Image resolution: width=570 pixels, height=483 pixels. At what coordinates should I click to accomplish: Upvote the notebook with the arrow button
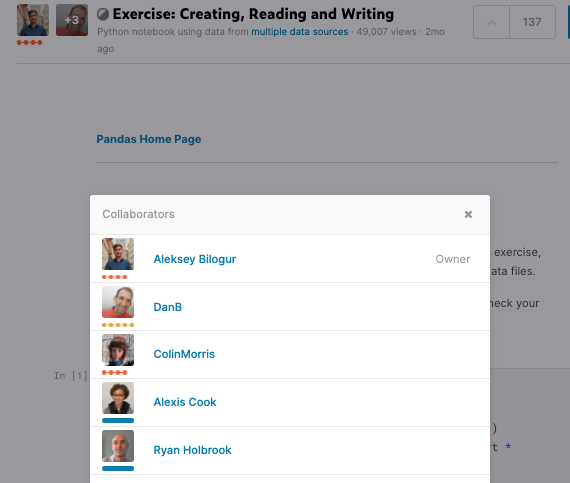[x=491, y=22]
